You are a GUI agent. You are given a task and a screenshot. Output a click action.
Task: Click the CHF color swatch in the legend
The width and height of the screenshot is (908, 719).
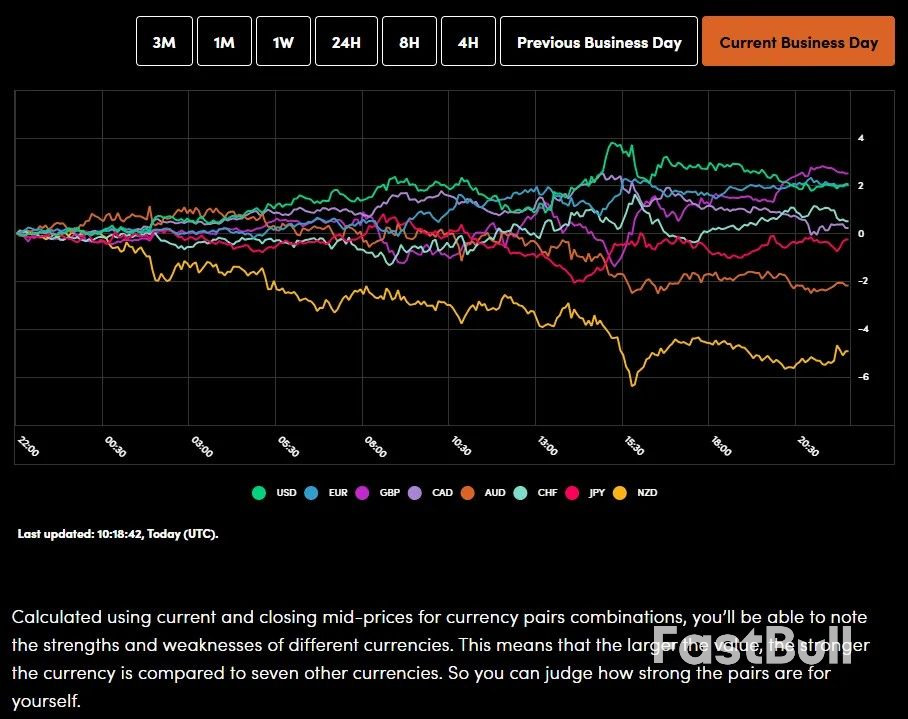[x=521, y=492]
